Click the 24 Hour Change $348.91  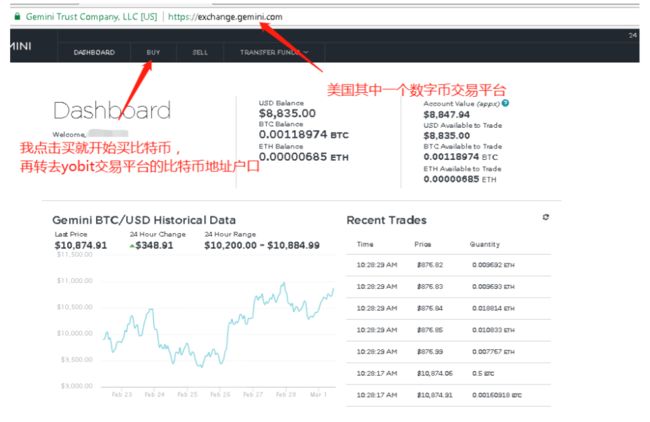(151, 245)
